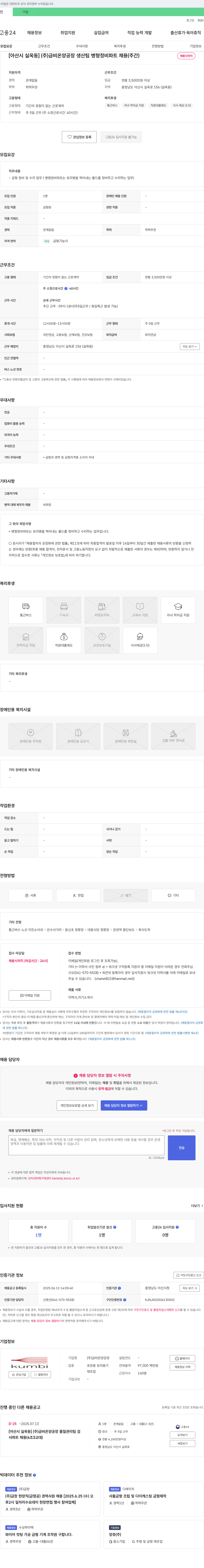
Task: Click the 1명 총 지원자 수 count
Action: [38, 1235]
